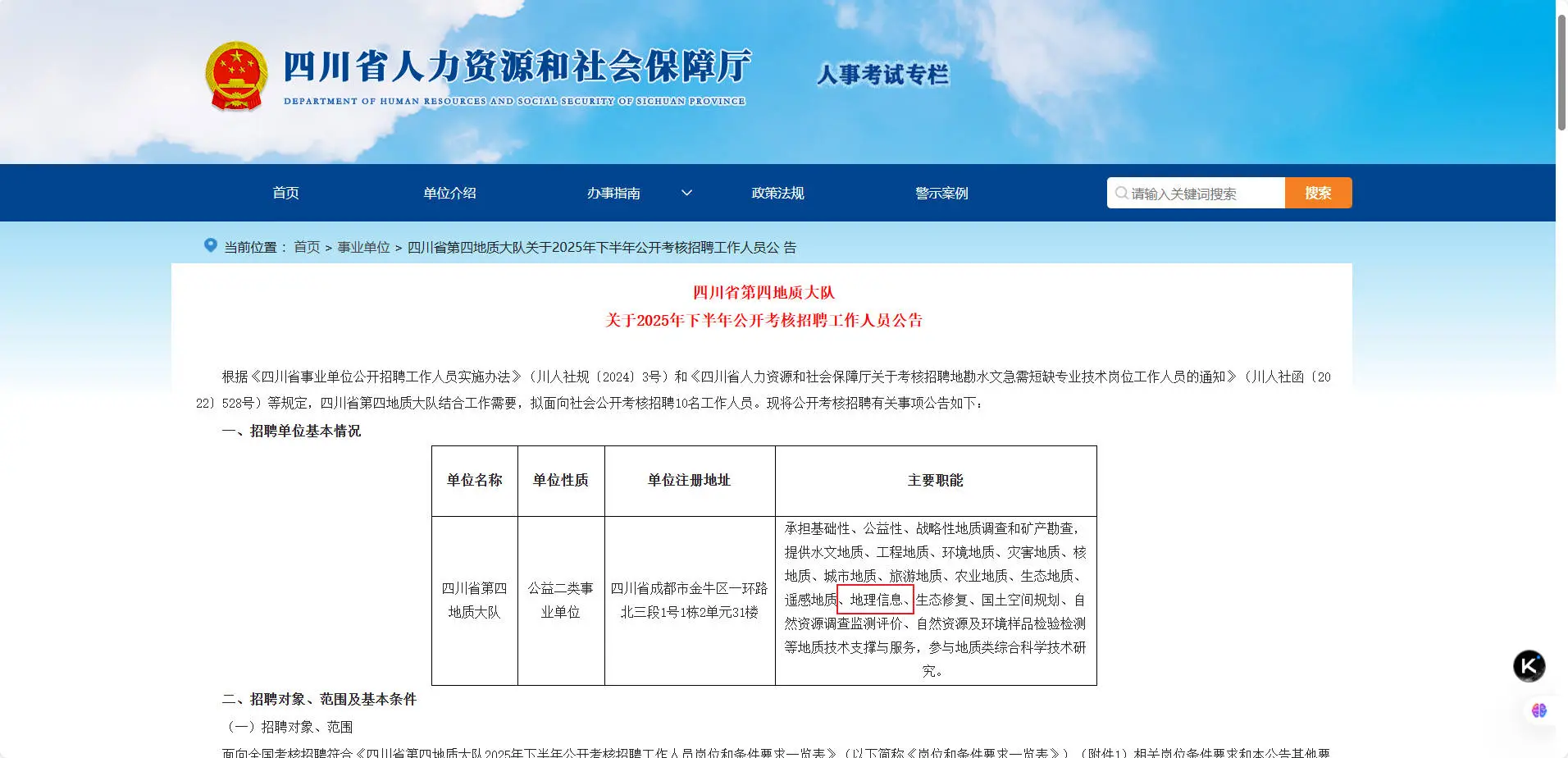This screenshot has width=1568, height=758.
Task: Visit the 警示案例 page
Action: [x=941, y=193]
